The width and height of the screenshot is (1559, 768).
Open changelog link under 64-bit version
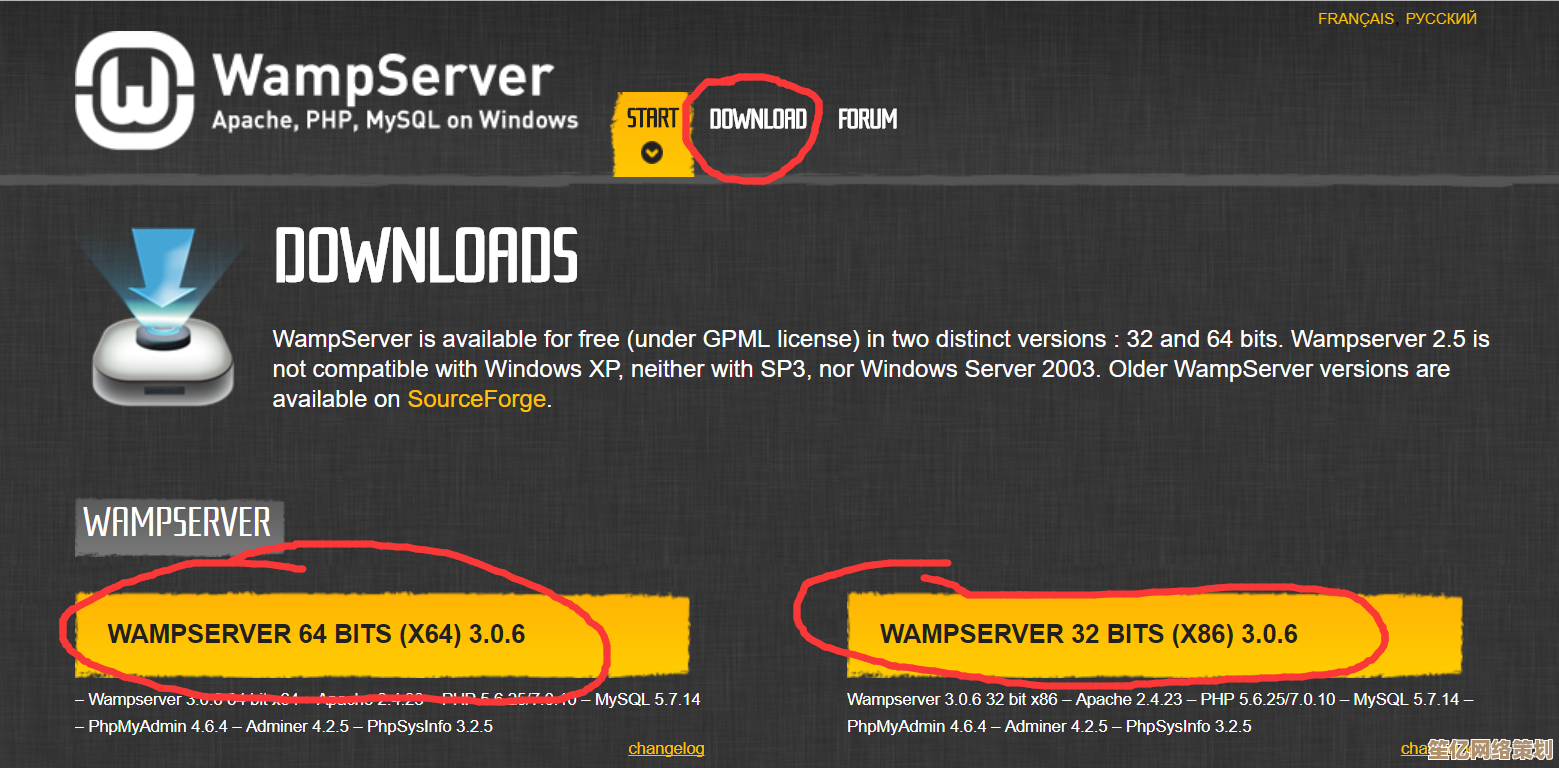click(666, 748)
